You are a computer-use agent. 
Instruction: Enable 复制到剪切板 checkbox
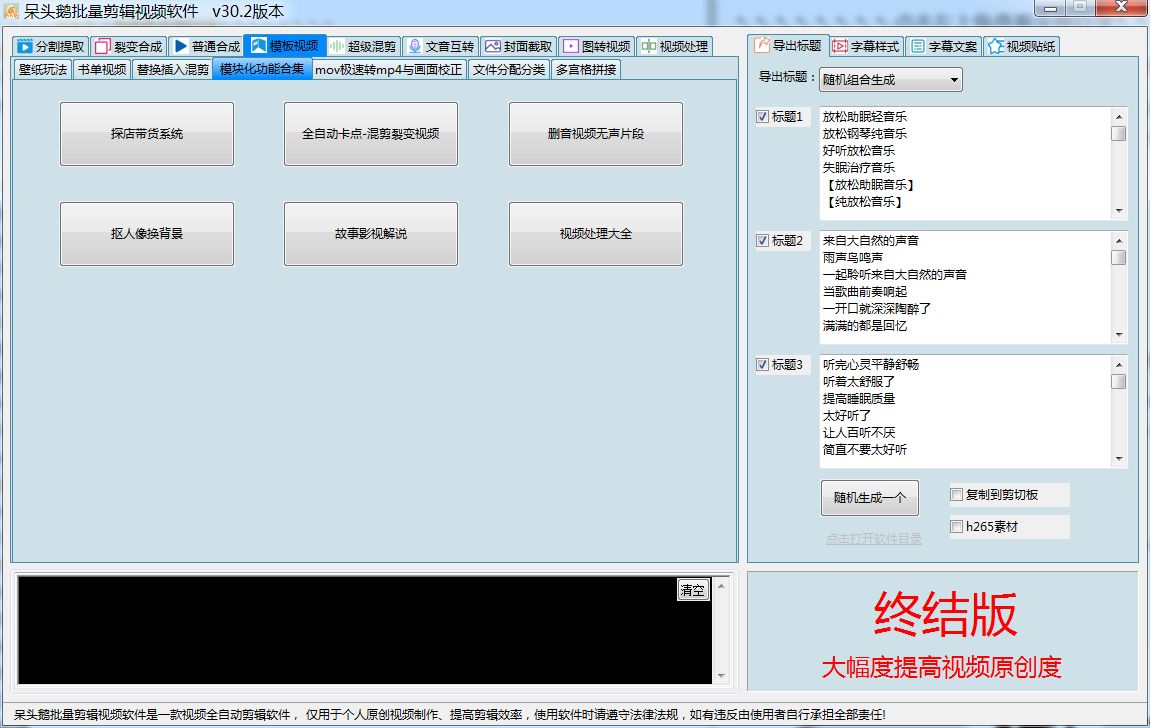click(956, 495)
